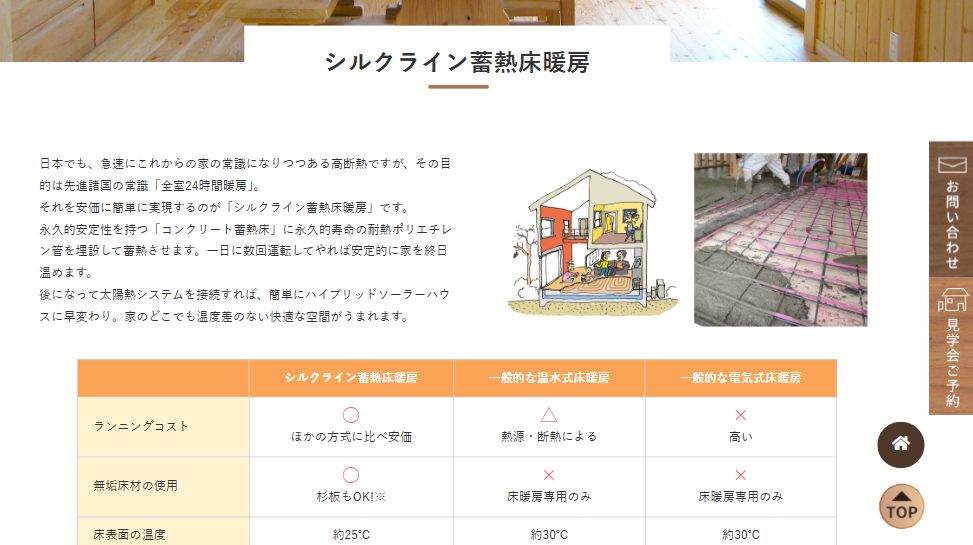Click the cross mark in 温水式 無垢床材 cell
The image size is (973, 545).
549,475
